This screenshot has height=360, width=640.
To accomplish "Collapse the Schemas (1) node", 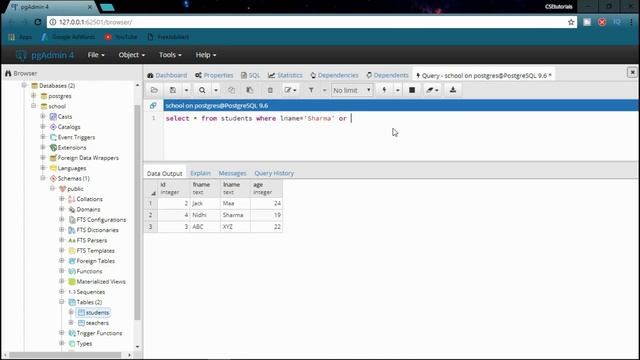I will tap(43, 178).
